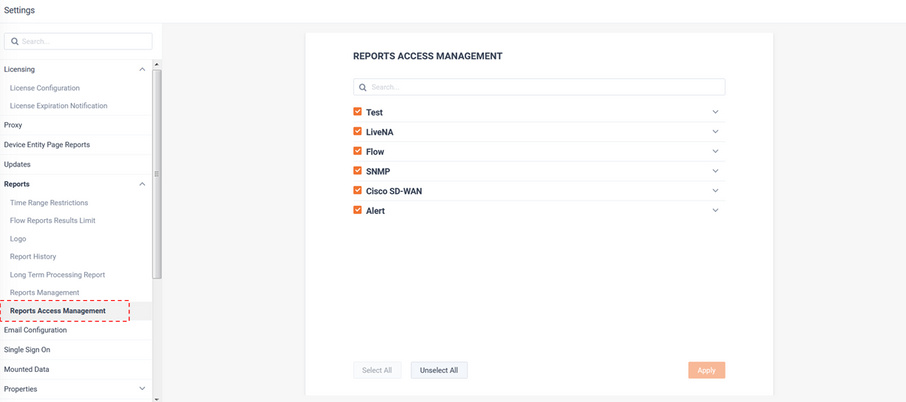Open Report History
Image resolution: width=906 pixels, height=402 pixels.
(x=33, y=256)
